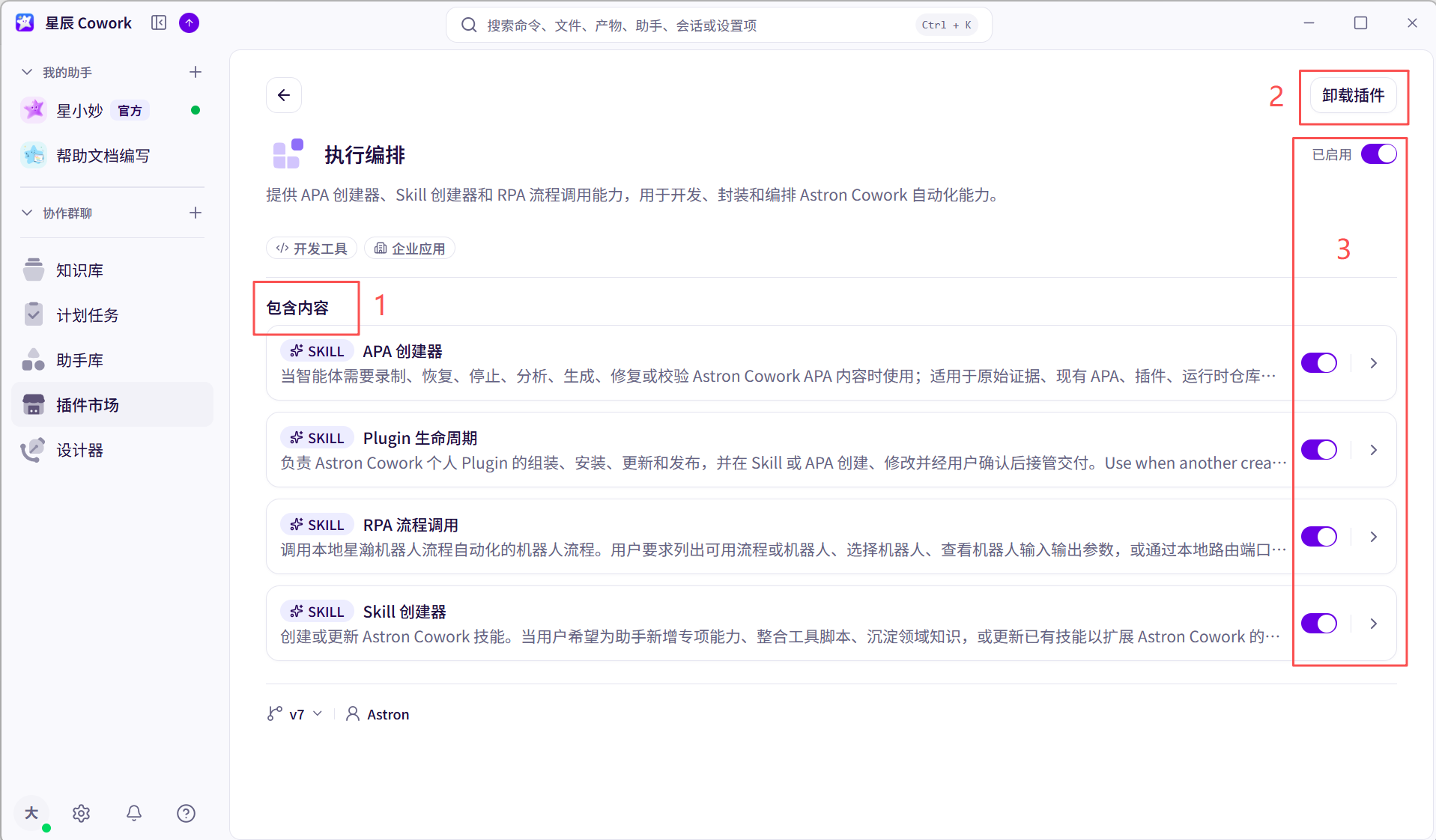Click the Astron author link
The height and width of the screenshot is (840, 1436).
point(388,714)
